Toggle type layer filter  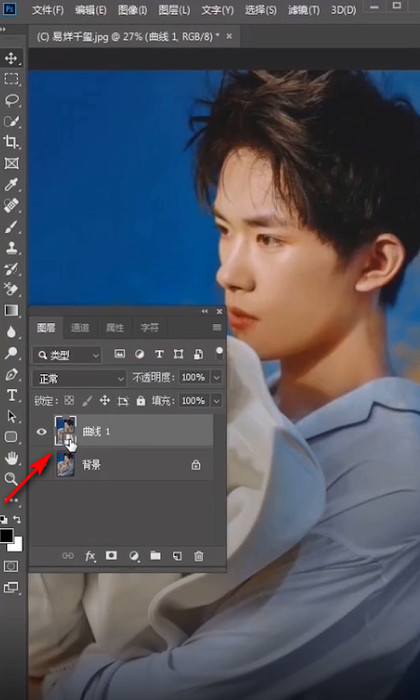click(x=159, y=354)
